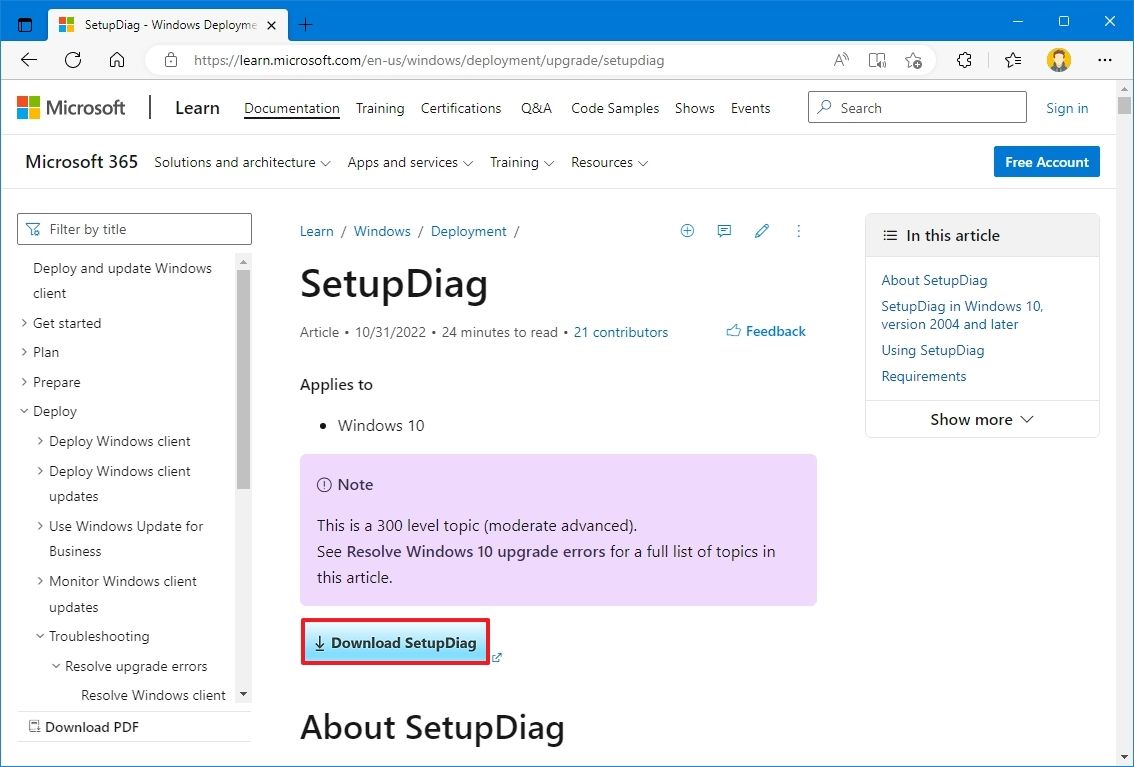1134x767 pixels.
Task: Open Immersive Reader from the address bar
Action: pyautogui.click(x=877, y=60)
